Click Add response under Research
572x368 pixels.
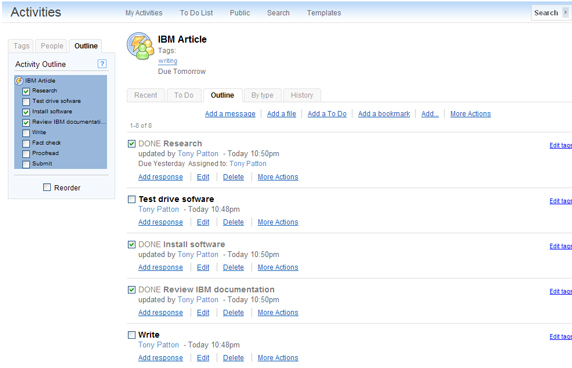pyautogui.click(x=161, y=177)
